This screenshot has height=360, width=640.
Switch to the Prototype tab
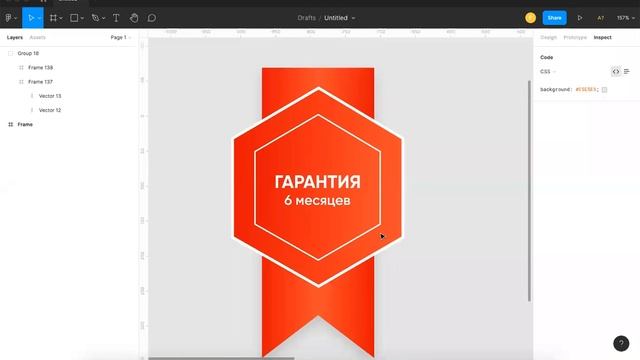coord(575,38)
